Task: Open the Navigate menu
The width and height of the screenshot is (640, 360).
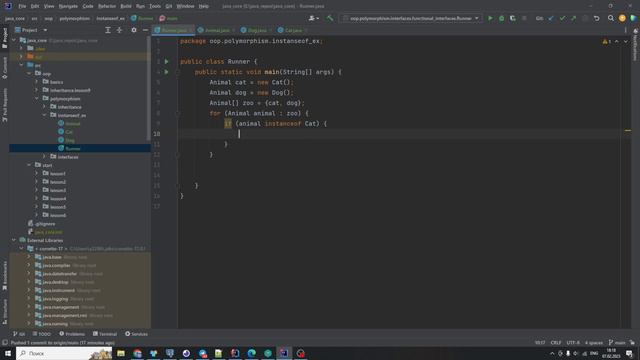Action: tap(68, 6)
